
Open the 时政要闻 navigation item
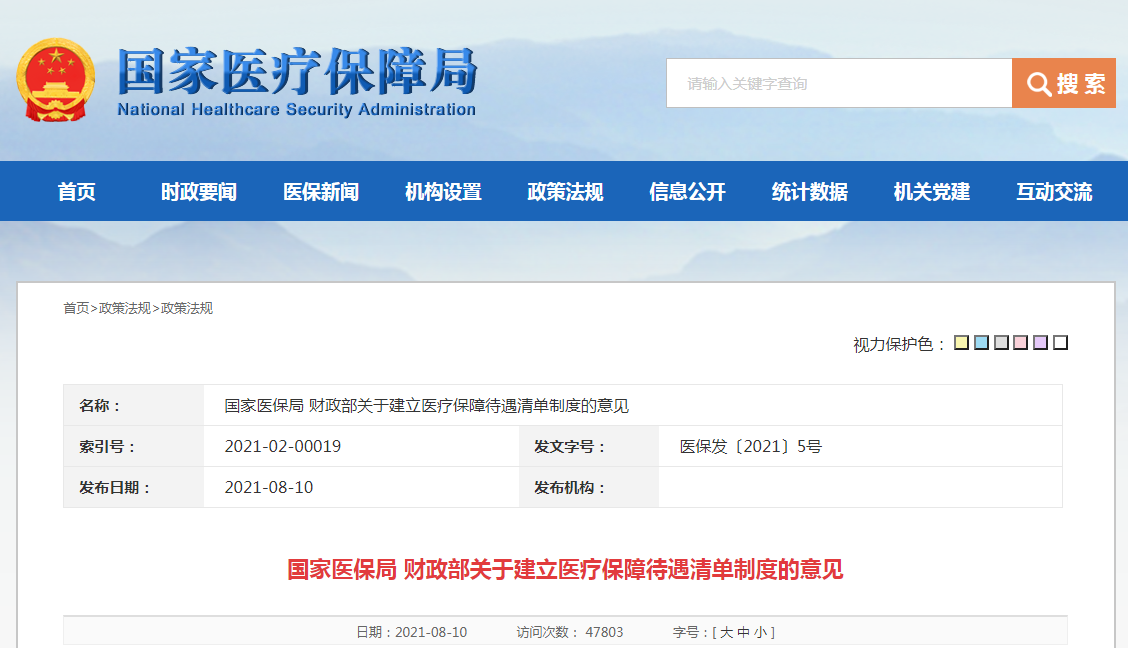pyautogui.click(x=199, y=191)
